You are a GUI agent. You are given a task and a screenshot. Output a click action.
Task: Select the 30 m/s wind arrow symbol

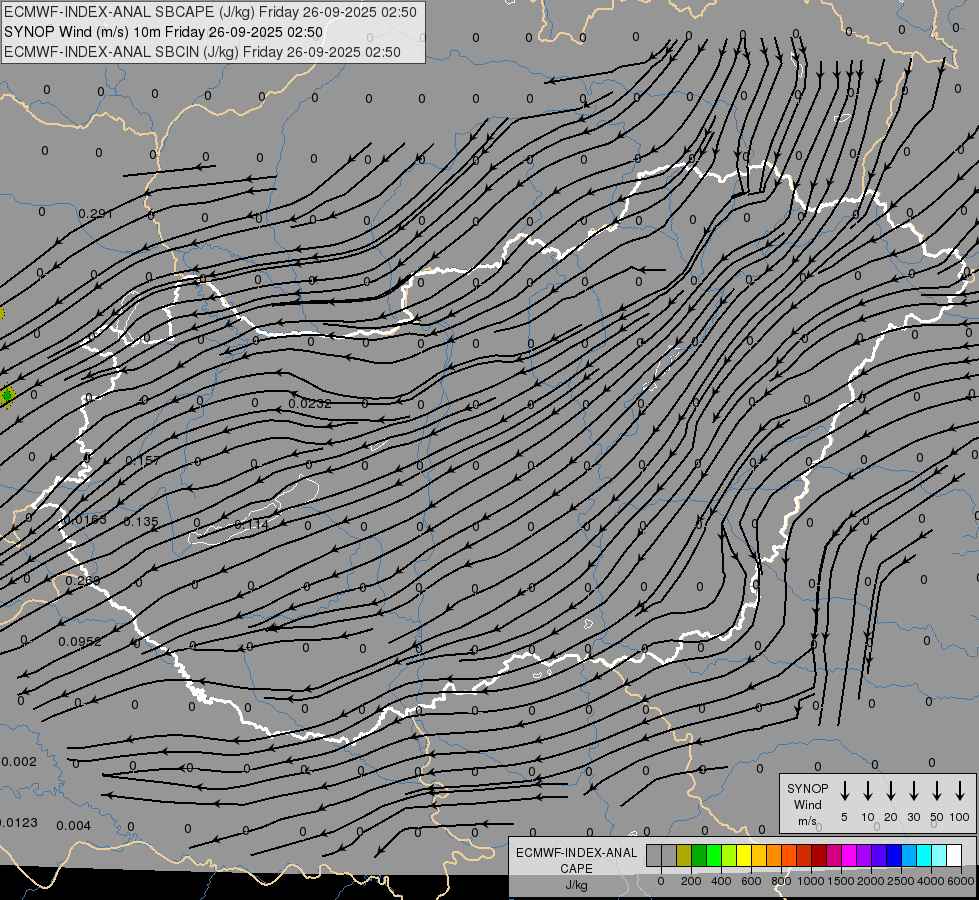click(913, 791)
